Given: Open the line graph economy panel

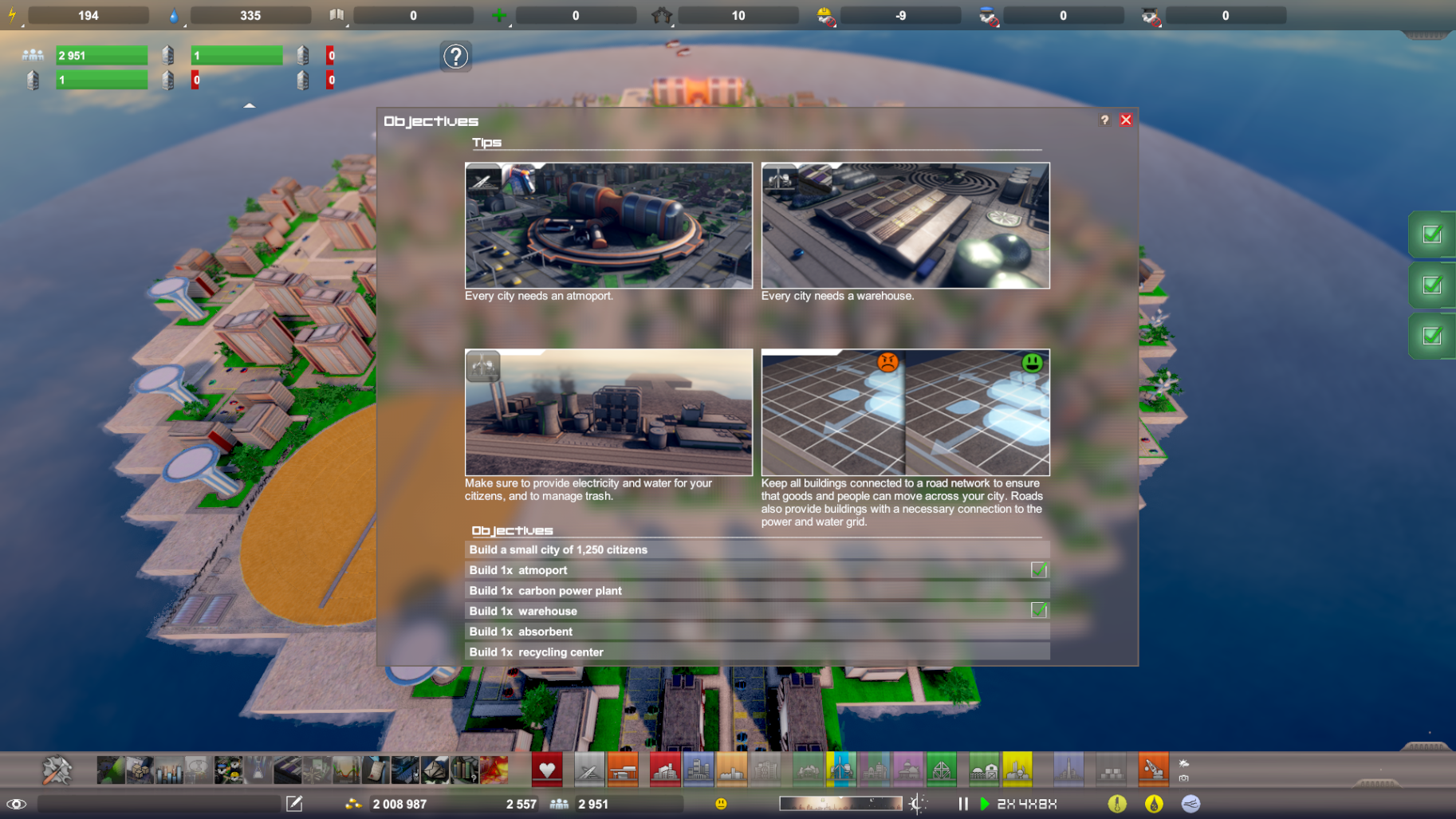Looking at the screenshot, I should [346, 770].
